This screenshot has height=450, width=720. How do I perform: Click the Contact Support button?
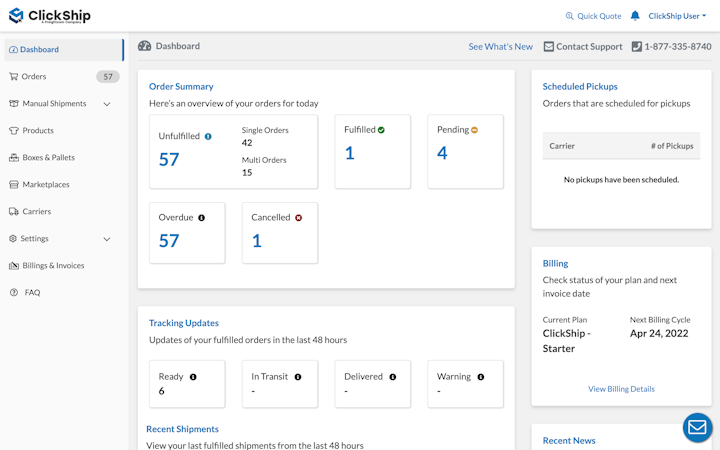tap(582, 47)
